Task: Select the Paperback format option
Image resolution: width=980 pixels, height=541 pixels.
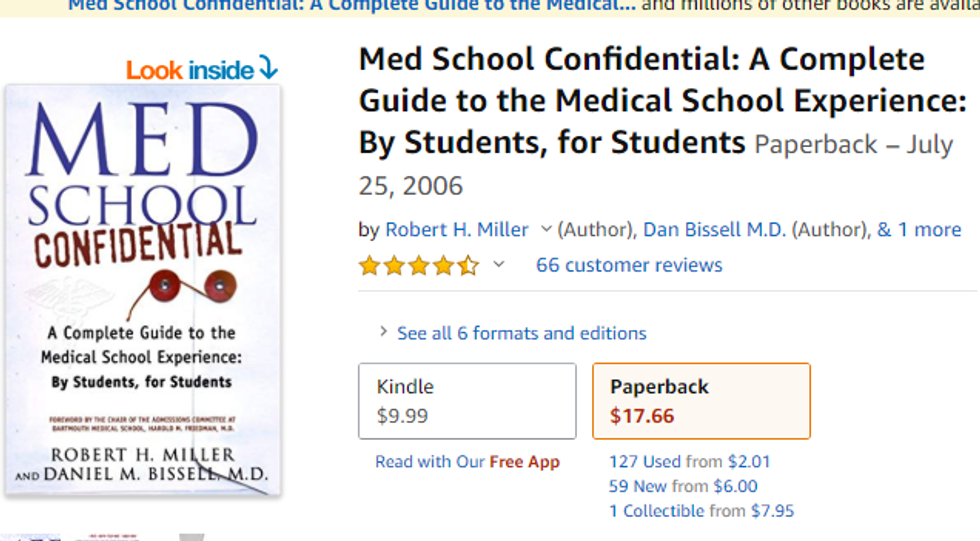Action: pyautogui.click(x=701, y=401)
